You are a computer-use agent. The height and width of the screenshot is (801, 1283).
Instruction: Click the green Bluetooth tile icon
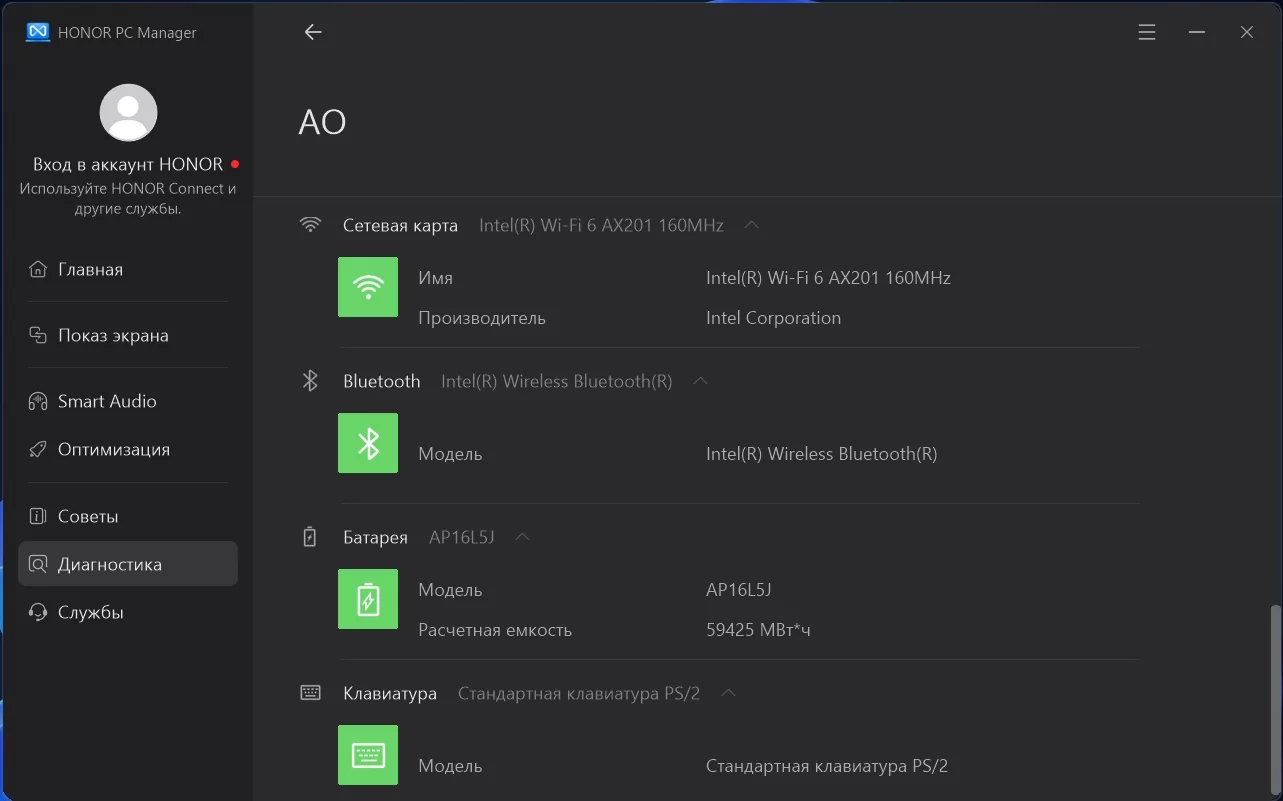pyautogui.click(x=368, y=443)
